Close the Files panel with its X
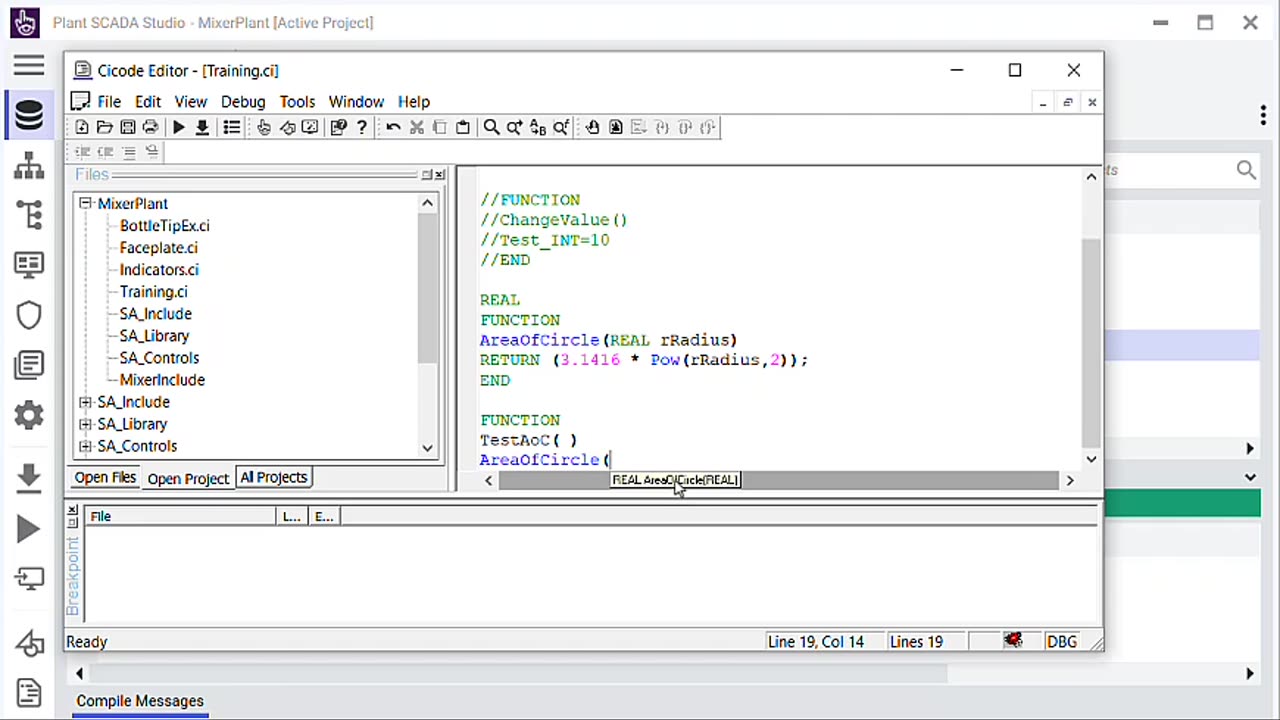Screen dimensions: 1280x720 439,175
